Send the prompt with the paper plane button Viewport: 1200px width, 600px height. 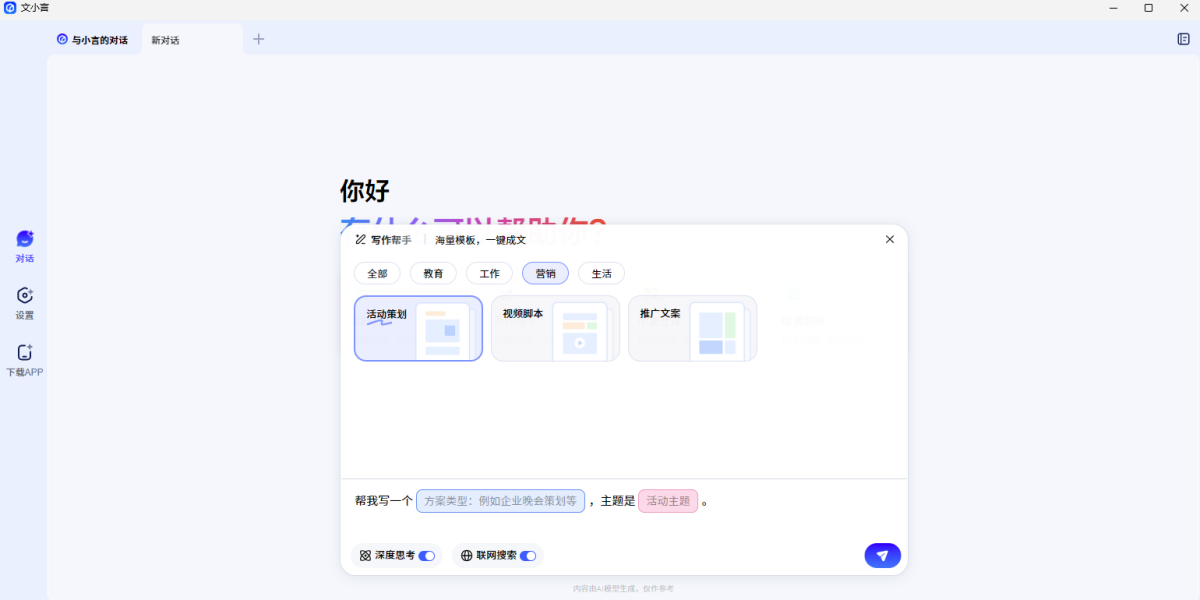pos(882,555)
